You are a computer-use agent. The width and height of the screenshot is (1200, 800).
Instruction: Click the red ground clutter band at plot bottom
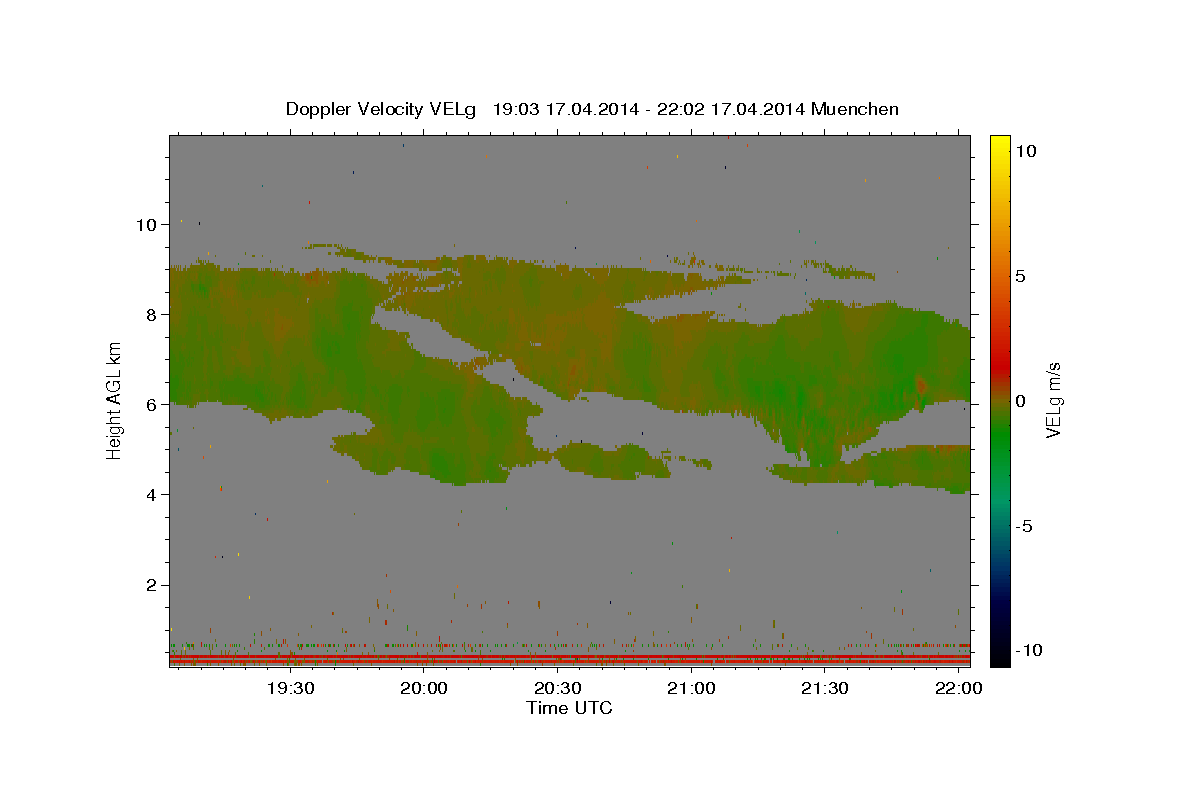coord(570,659)
